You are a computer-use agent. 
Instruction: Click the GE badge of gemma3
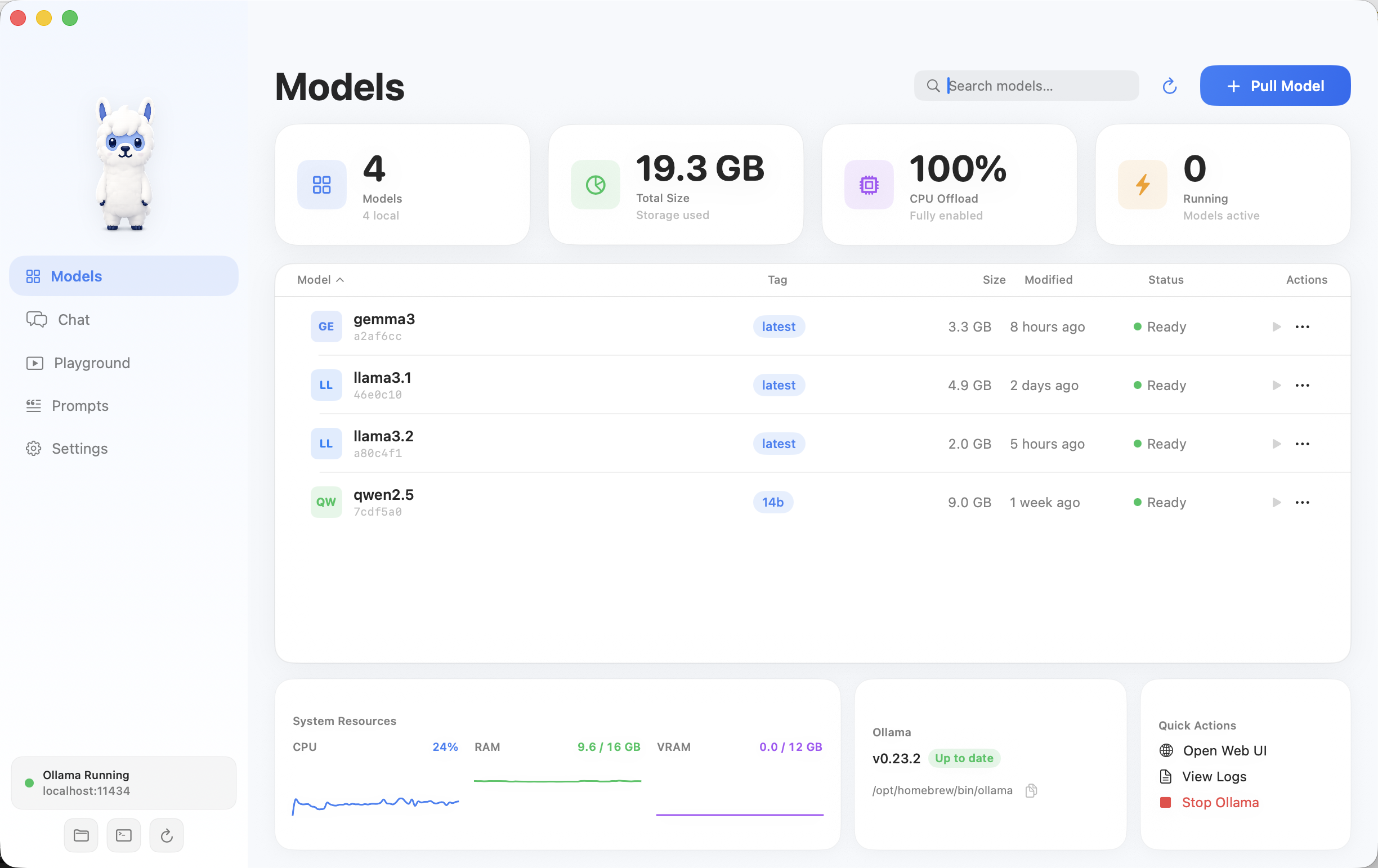click(326, 326)
